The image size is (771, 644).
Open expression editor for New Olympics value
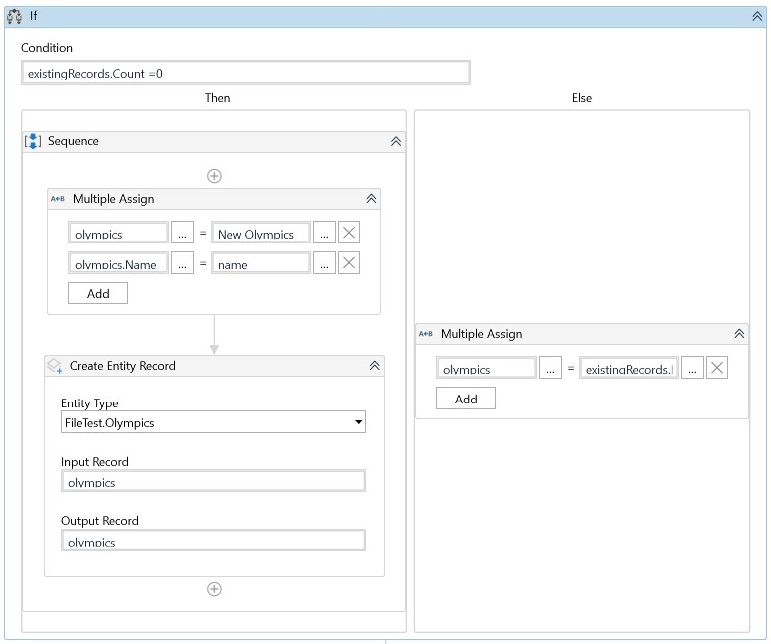pos(325,233)
